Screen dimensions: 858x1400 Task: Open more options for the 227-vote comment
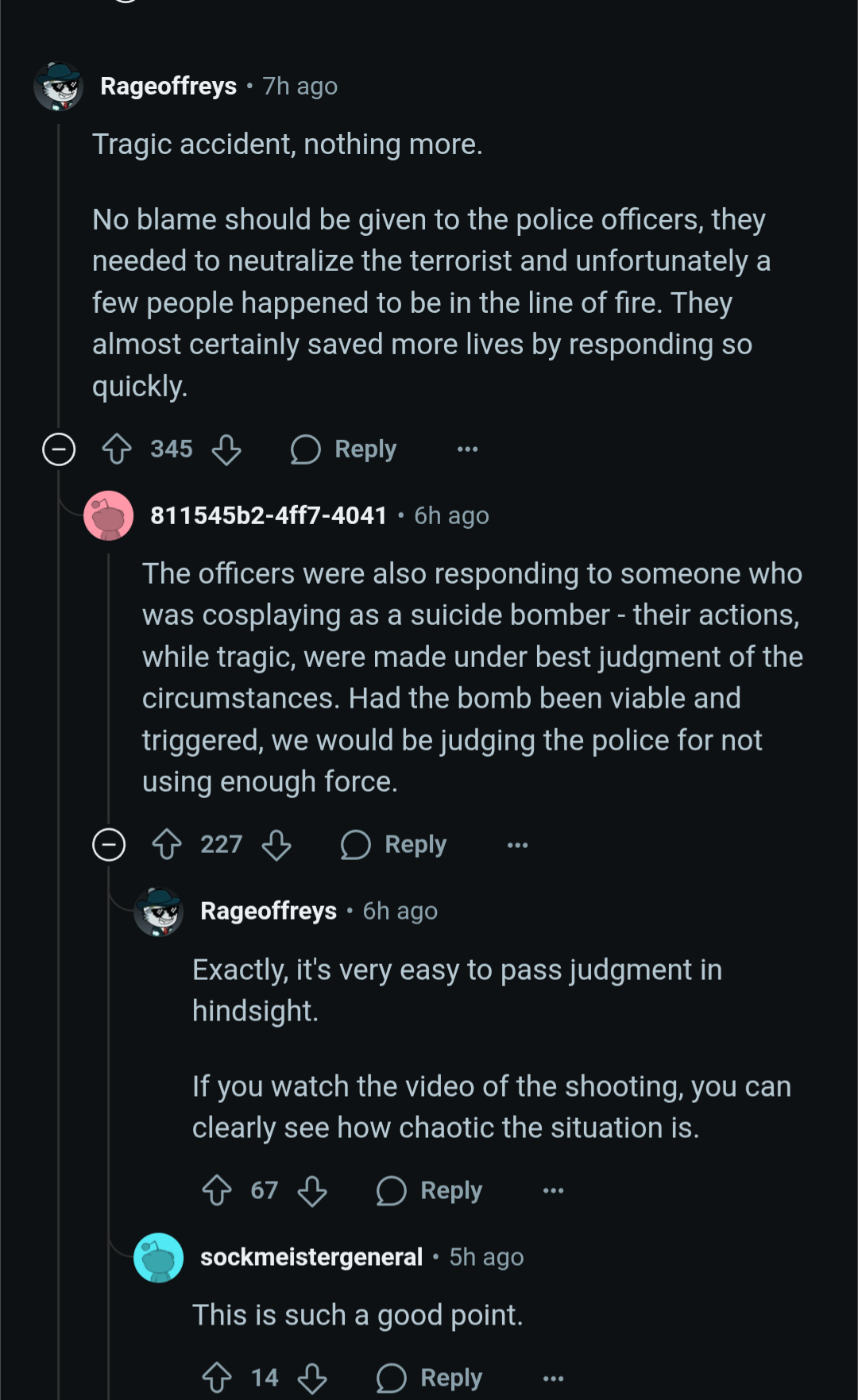518,845
